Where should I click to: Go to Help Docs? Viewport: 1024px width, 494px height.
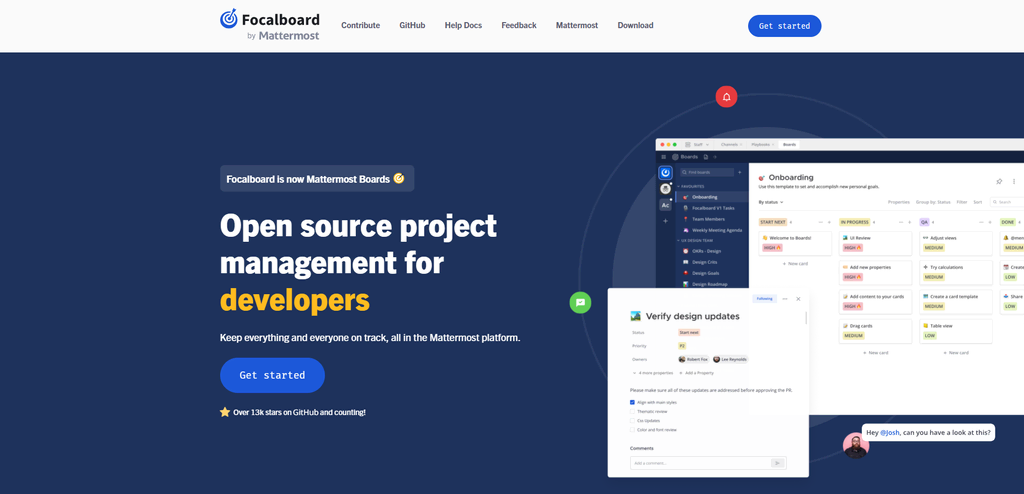click(x=463, y=25)
